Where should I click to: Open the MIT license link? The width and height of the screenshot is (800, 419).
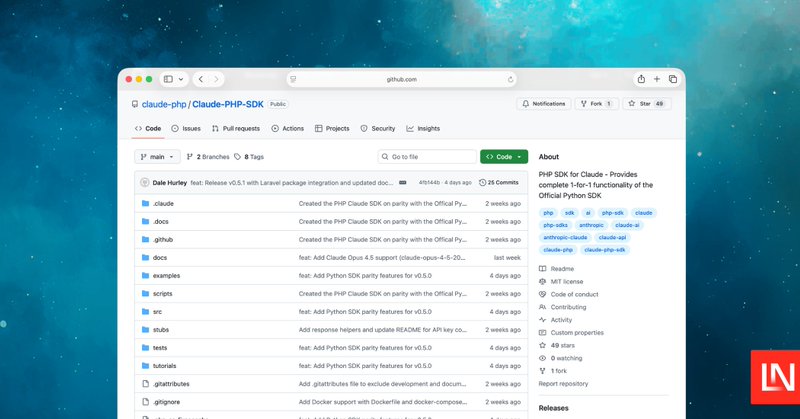click(561, 282)
